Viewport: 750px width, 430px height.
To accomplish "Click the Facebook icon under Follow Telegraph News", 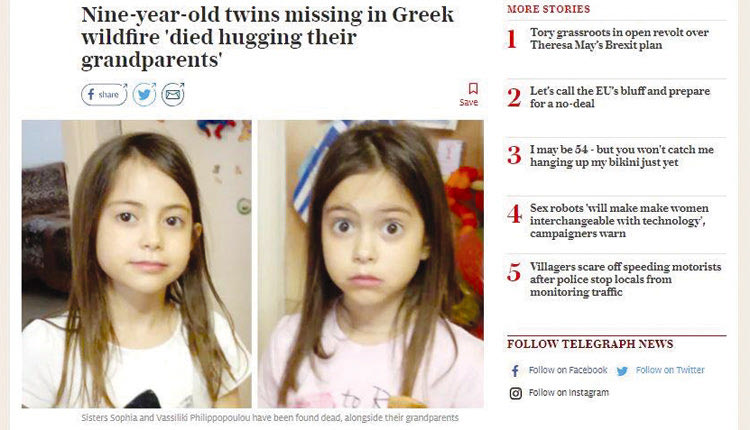I will click(x=515, y=371).
